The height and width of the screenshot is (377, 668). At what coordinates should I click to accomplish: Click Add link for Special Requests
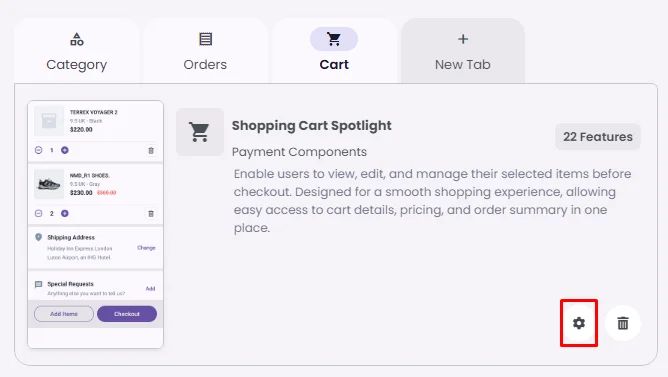point(150,288)
